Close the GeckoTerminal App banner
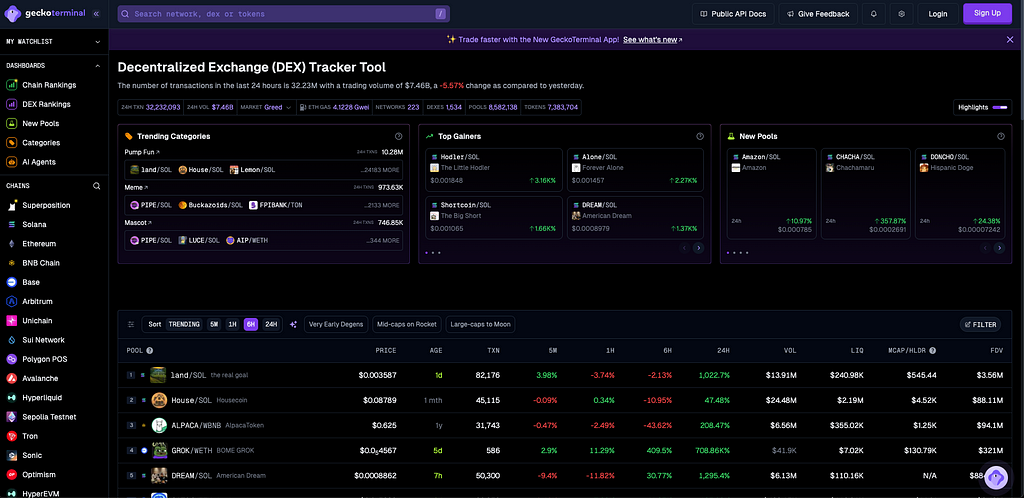The image size is (1024, 498). [x=1010, y=39]
